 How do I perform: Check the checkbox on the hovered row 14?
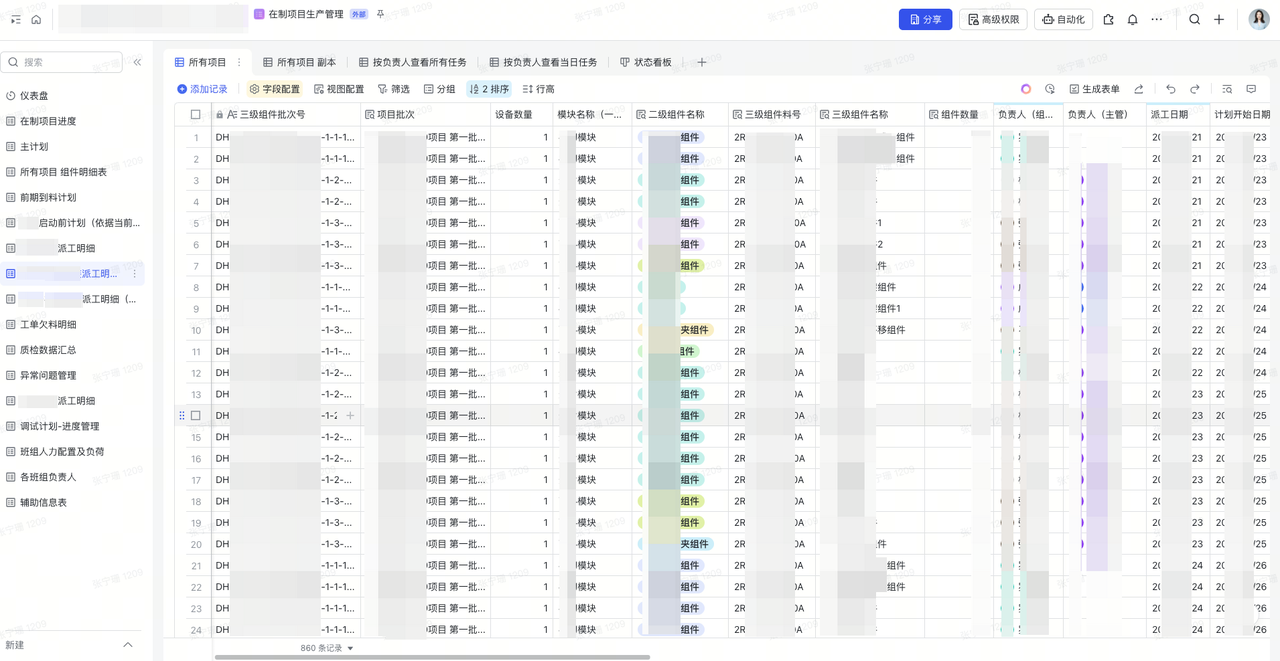click(196, 415)
